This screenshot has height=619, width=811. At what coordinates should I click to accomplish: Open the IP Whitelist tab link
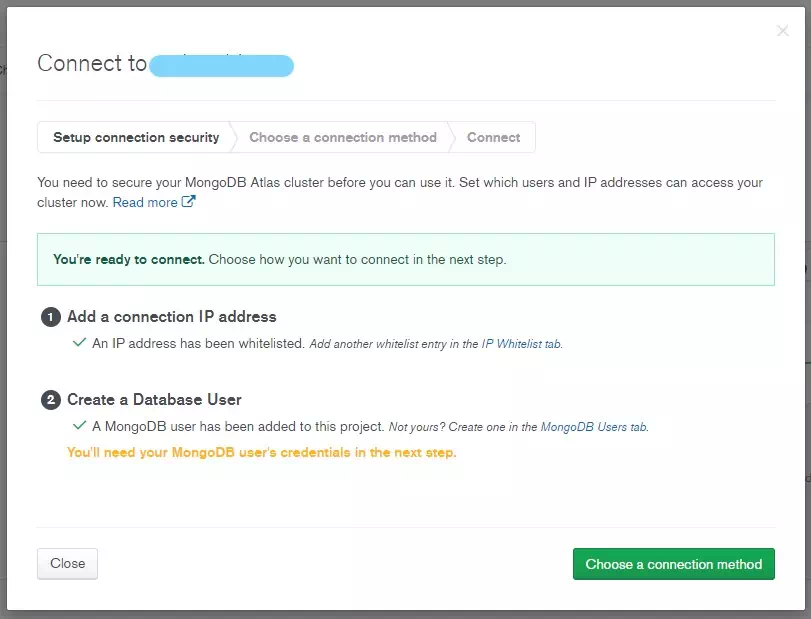pos(521,344)
